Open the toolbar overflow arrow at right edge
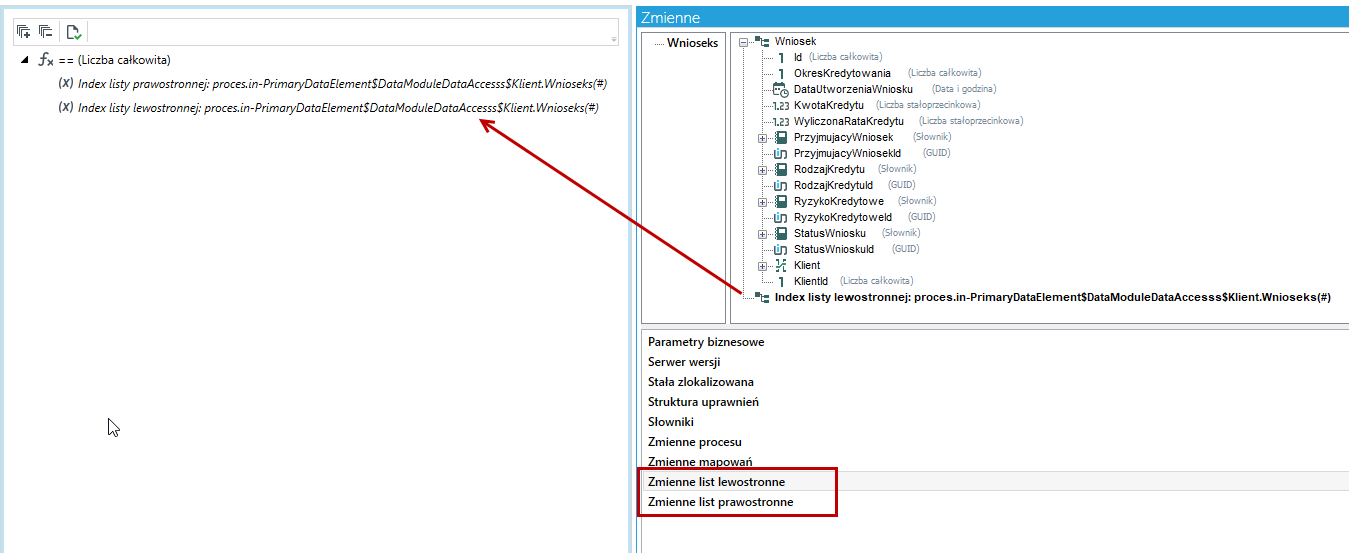 614,39
